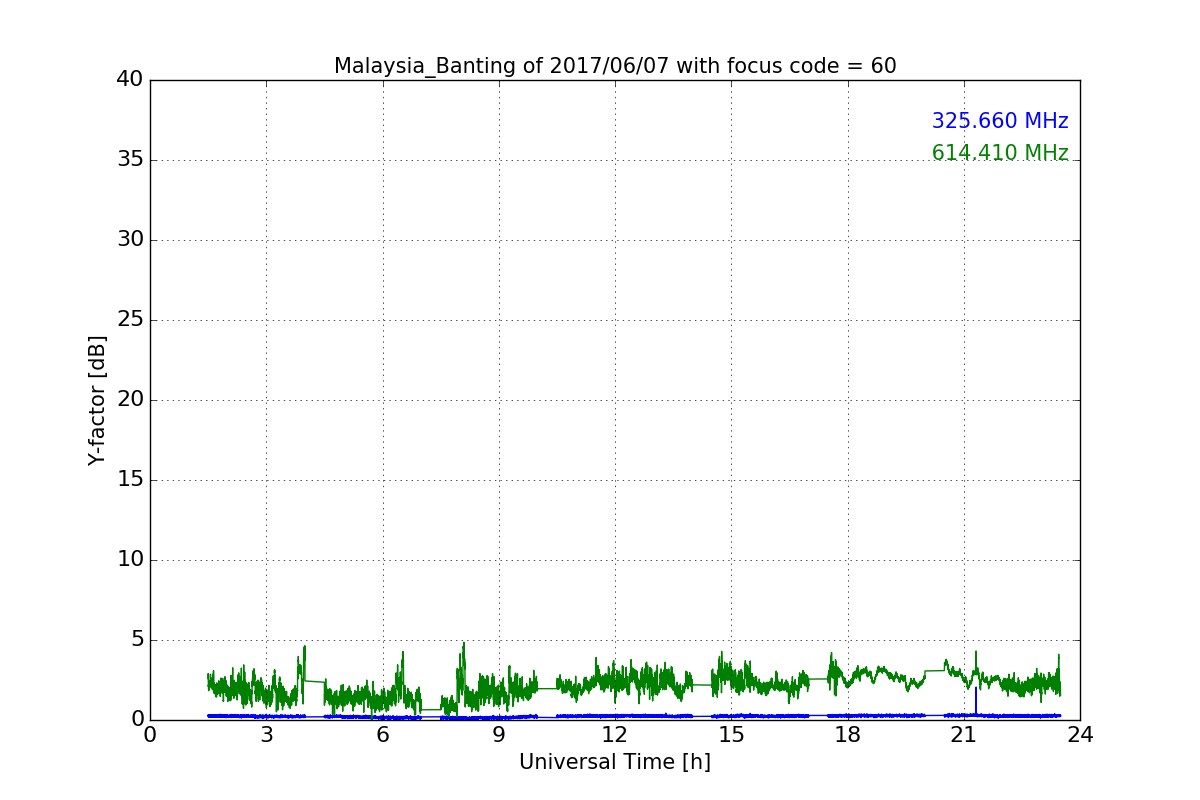Click the y-axis tick label '5'

click(137, 640)
